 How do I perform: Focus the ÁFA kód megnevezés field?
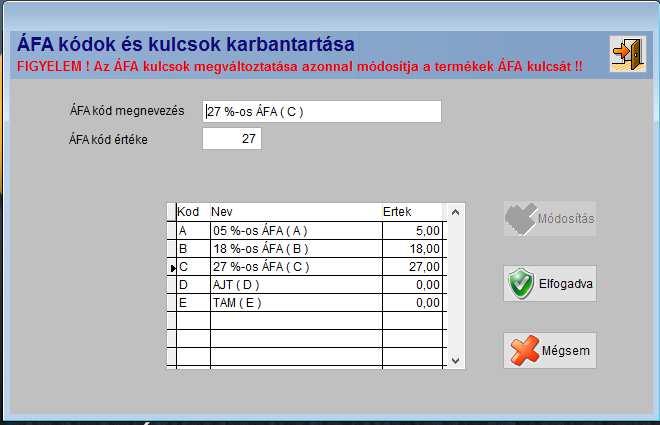(x=322, y=112)
